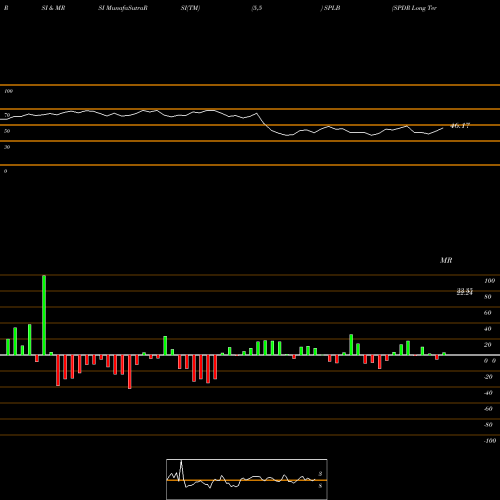Click the '100' label on RSI axis

8,91
